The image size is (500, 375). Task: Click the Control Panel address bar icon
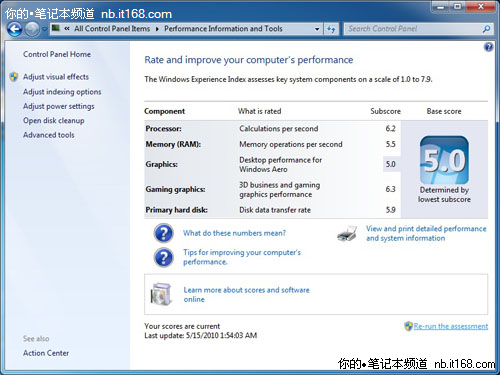pos(56,28)
